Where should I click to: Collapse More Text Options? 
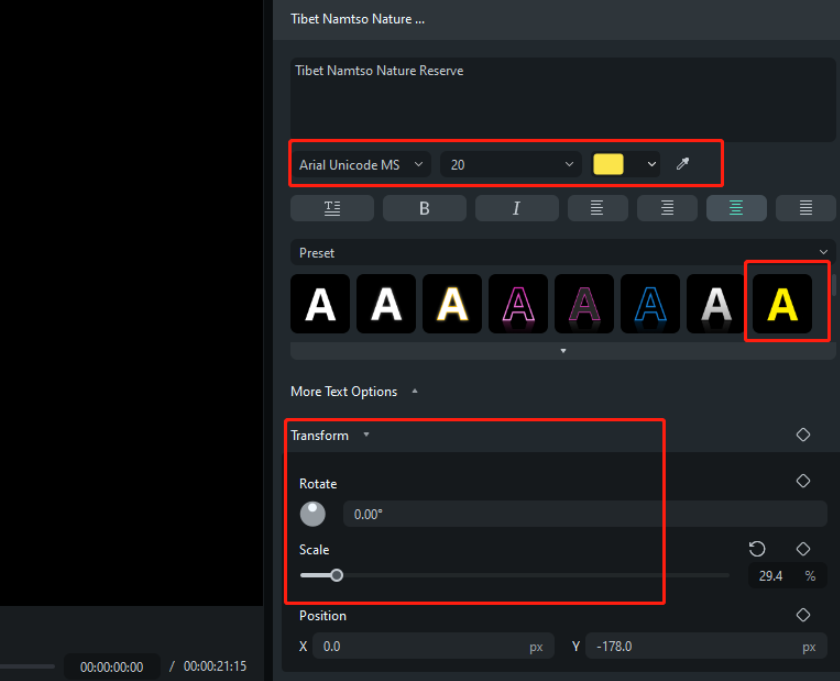414,391
